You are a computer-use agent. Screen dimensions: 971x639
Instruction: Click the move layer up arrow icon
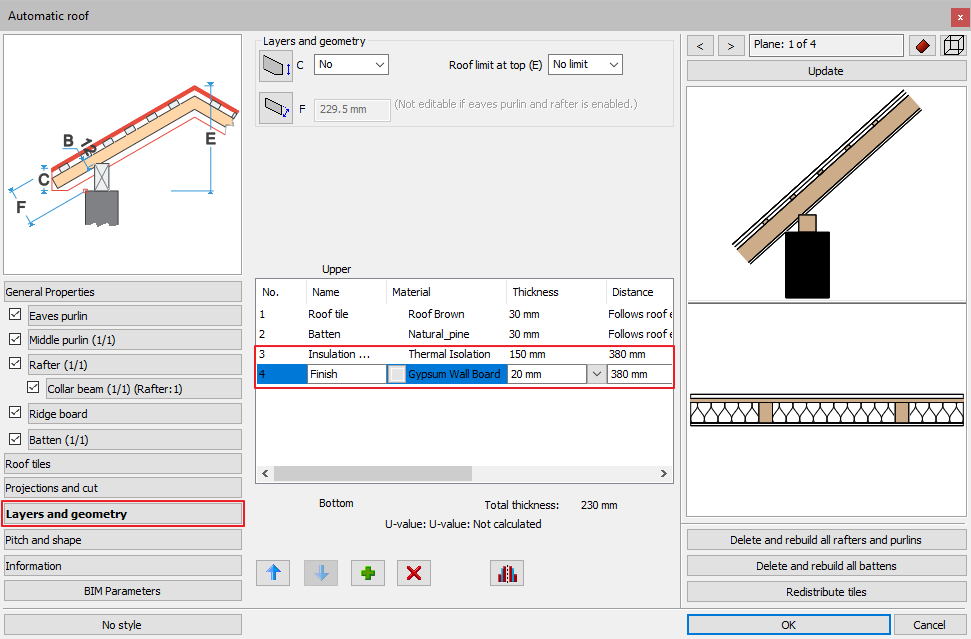(x=273, y=573)
